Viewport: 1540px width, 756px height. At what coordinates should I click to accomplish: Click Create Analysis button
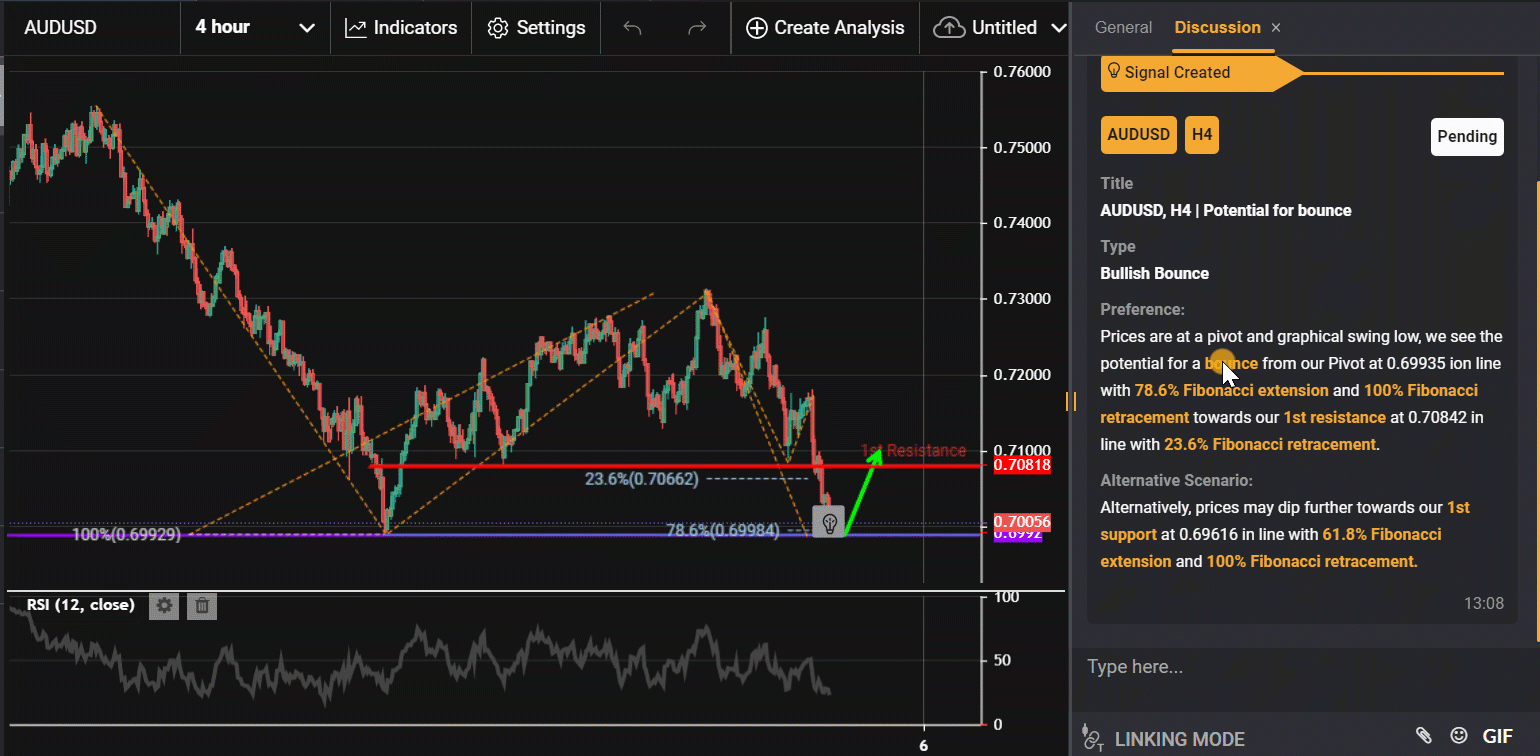click(825, 28)
